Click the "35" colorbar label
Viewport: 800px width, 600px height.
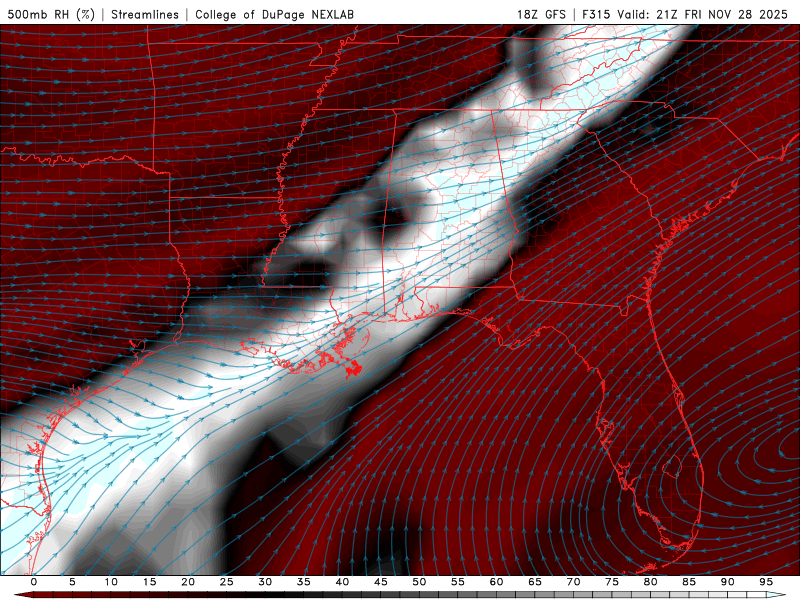tap(304, 582)
